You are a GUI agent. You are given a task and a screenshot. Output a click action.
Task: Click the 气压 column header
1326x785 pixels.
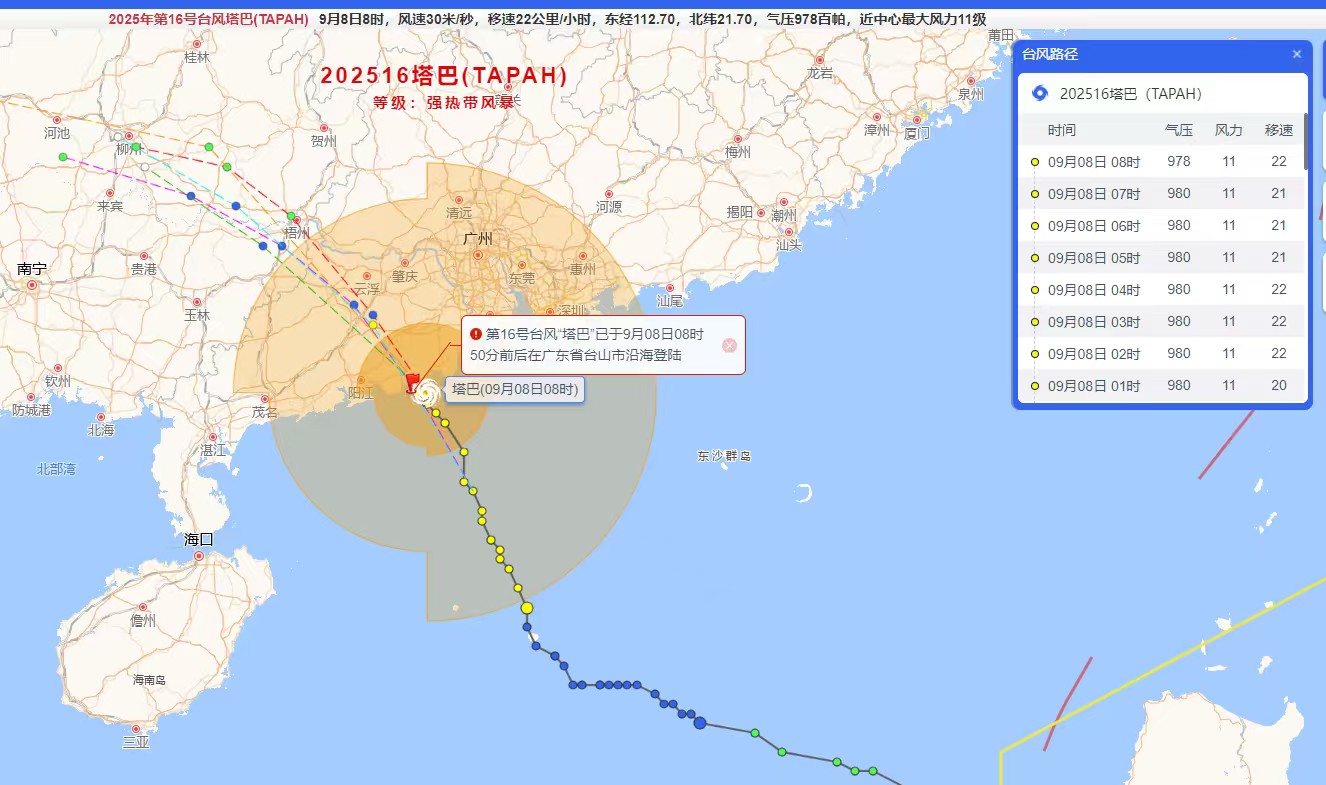[1179, 130]
